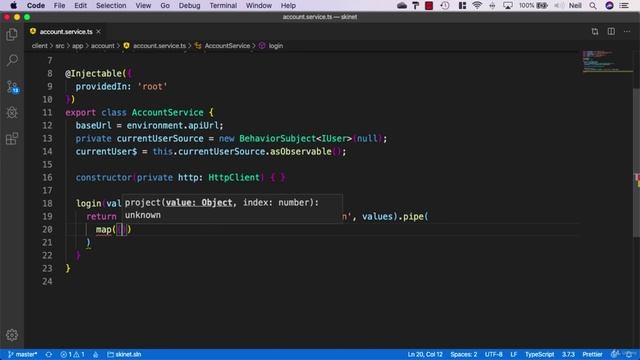
Task: Open the Apple menu
Action: (13, 5)
